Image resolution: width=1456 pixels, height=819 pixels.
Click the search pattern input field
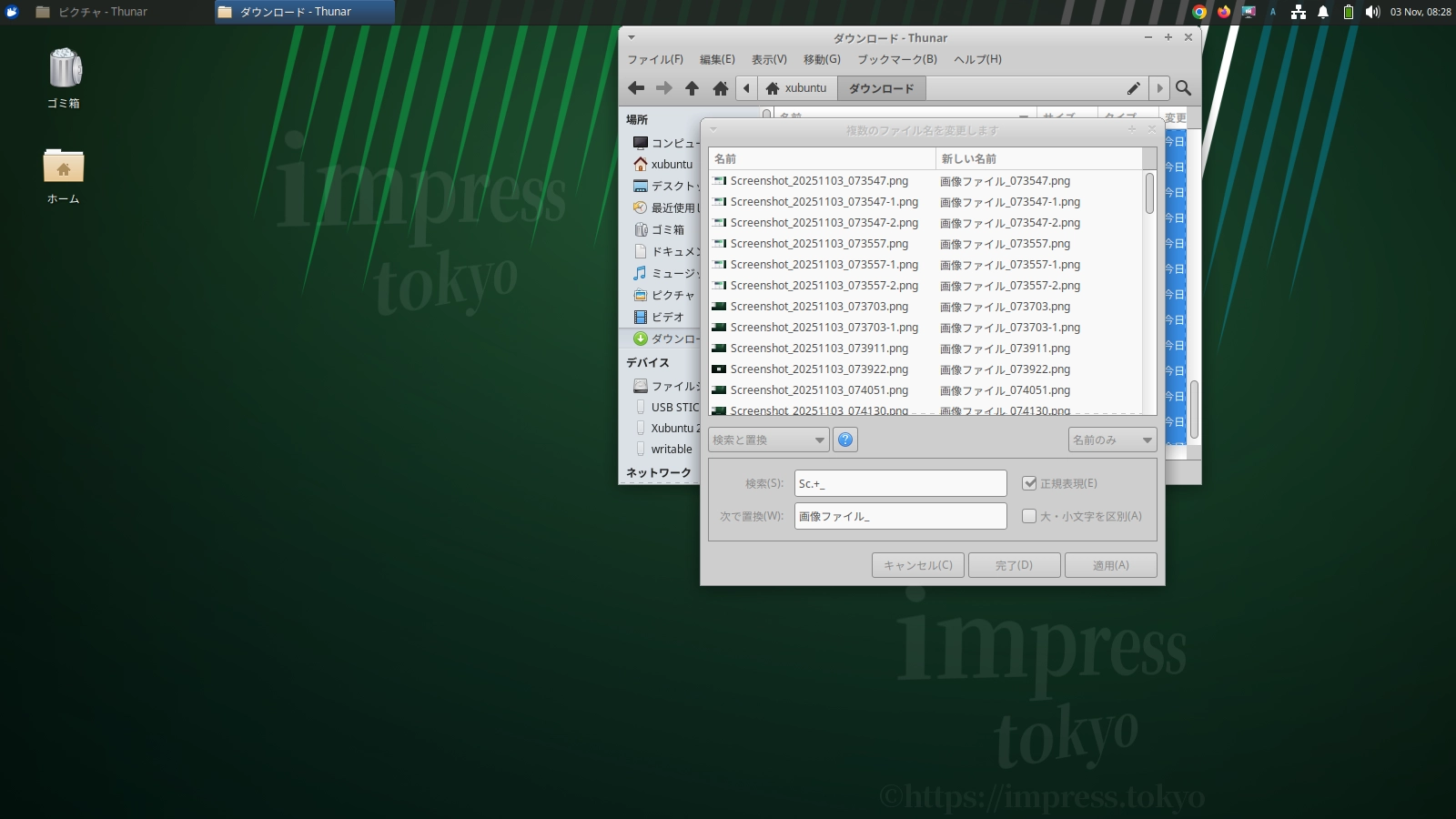click(x=901, y=483)
